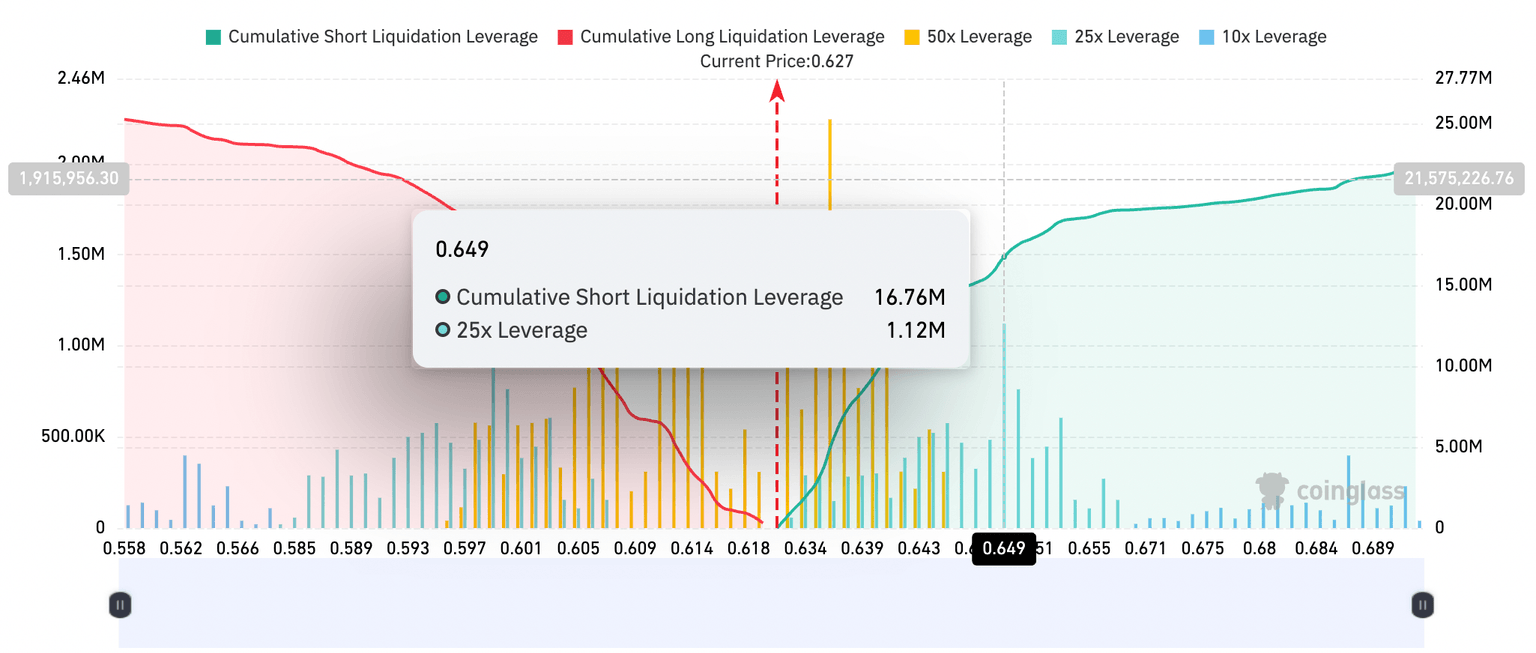Viewport: 1536px width, 653px height.
Task: Click the 0.649 tooltip header
Action: 462,249
